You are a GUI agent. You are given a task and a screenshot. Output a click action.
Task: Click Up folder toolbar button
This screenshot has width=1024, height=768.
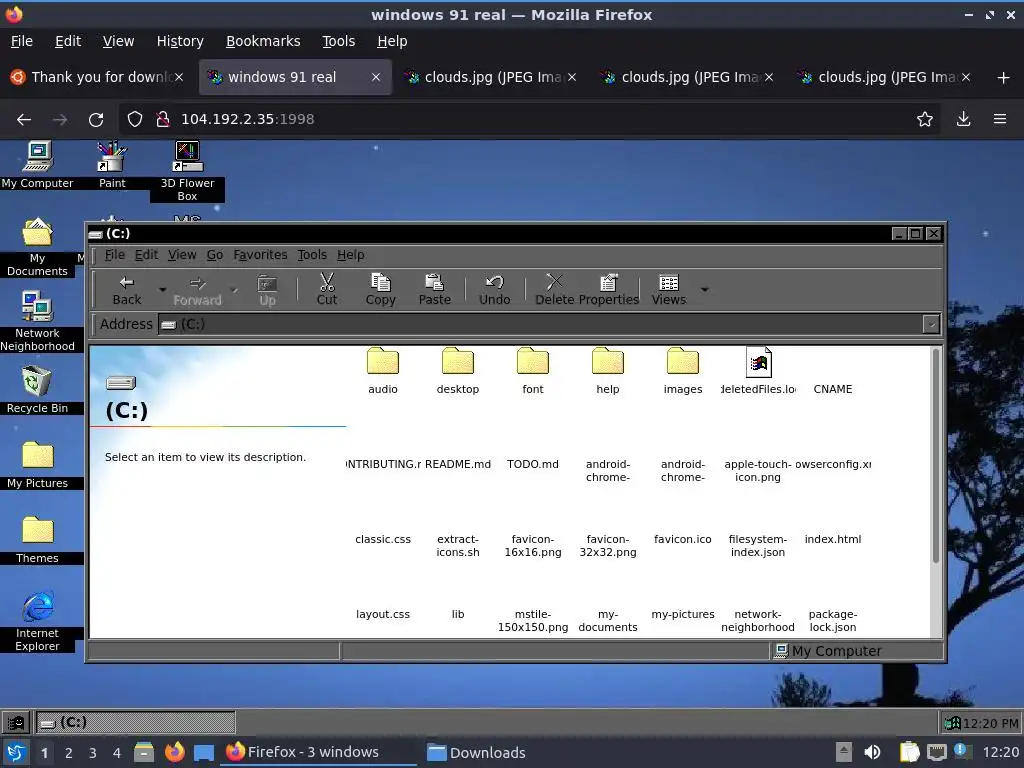click(x=267, y=290)
